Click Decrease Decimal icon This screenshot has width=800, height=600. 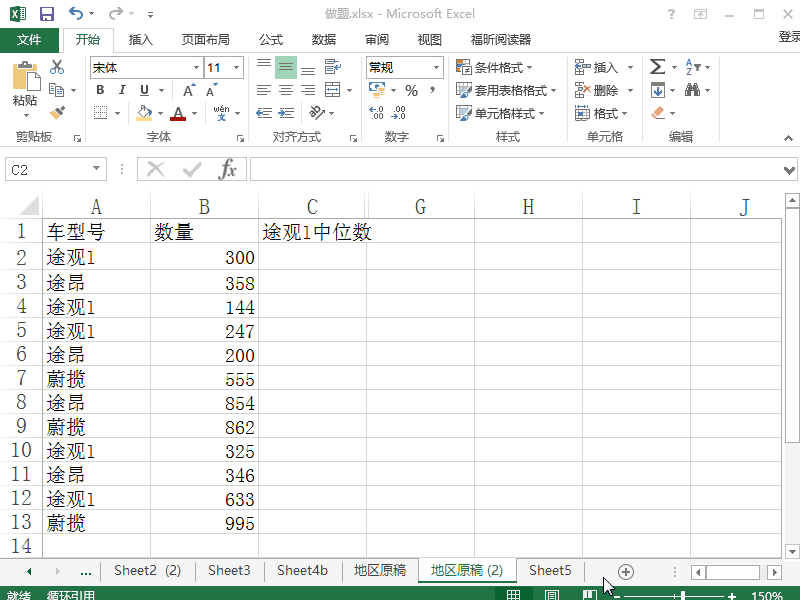[x=398, y=113]
